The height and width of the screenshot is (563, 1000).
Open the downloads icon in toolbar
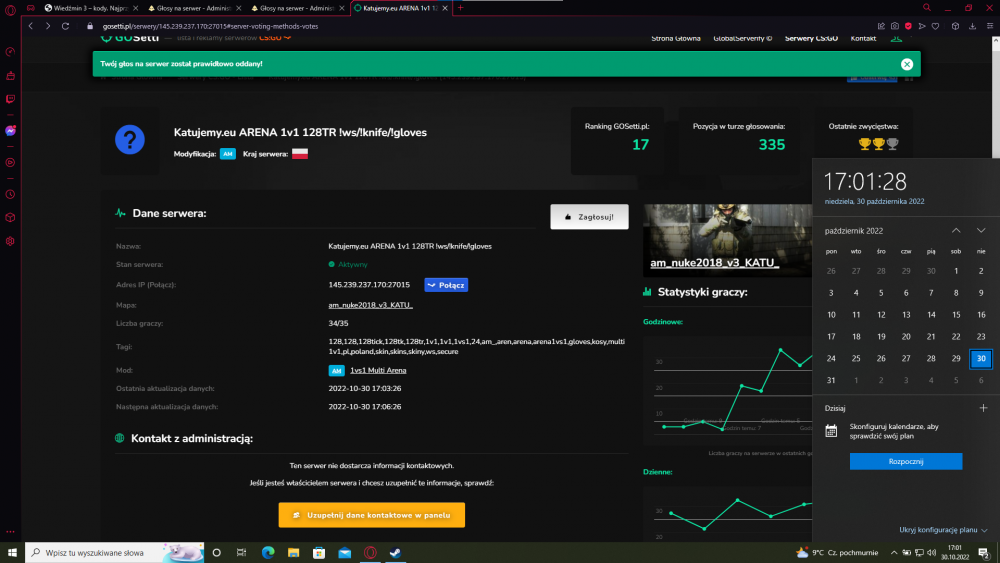(973, 26)
